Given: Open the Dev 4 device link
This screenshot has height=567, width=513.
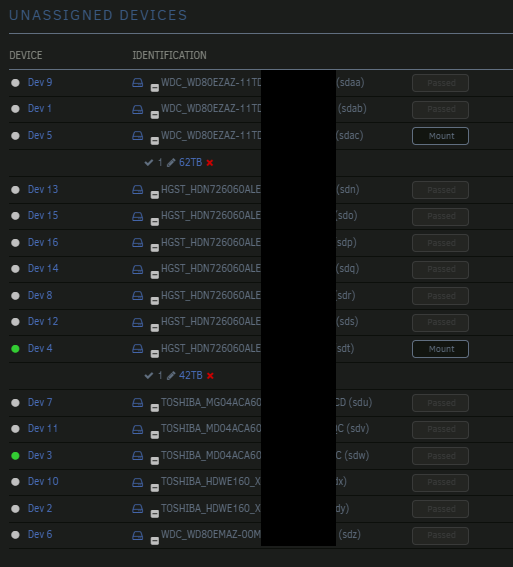Looking at the screenshot, I should [40, 349].
